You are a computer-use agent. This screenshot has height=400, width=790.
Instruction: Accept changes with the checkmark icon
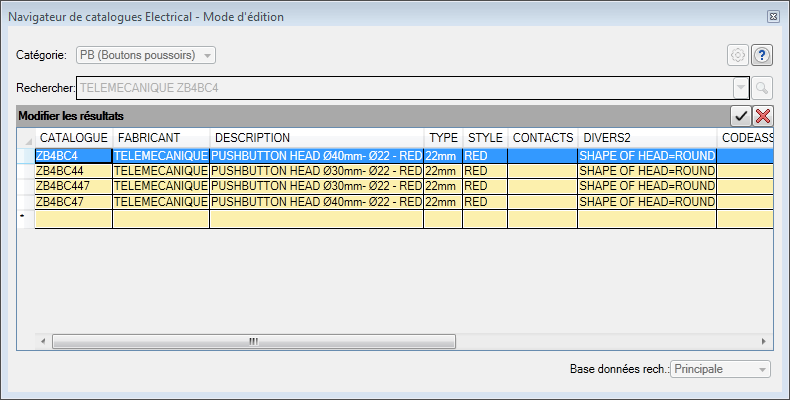741,116
